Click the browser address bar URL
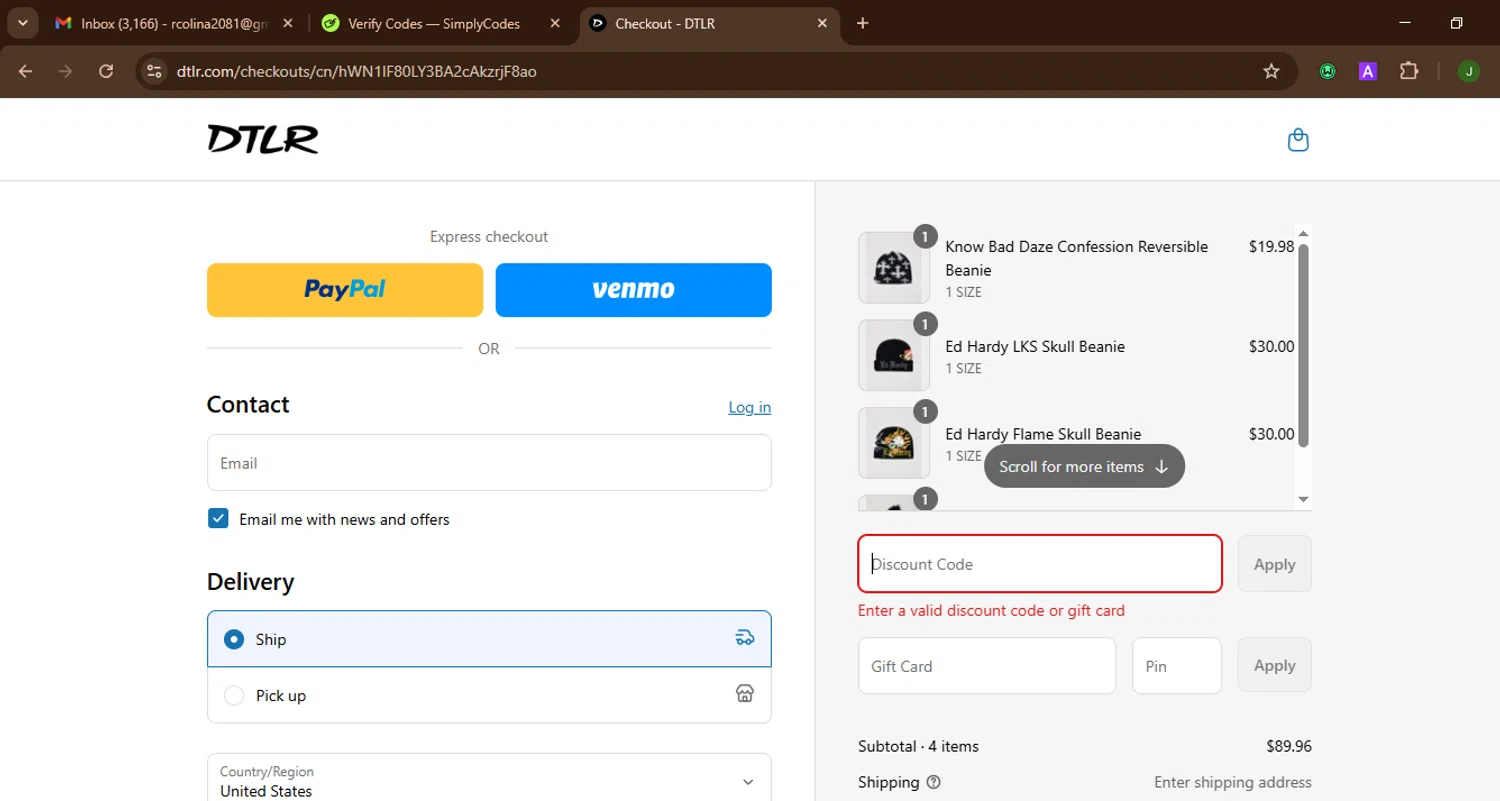 (x=357, y=71)
